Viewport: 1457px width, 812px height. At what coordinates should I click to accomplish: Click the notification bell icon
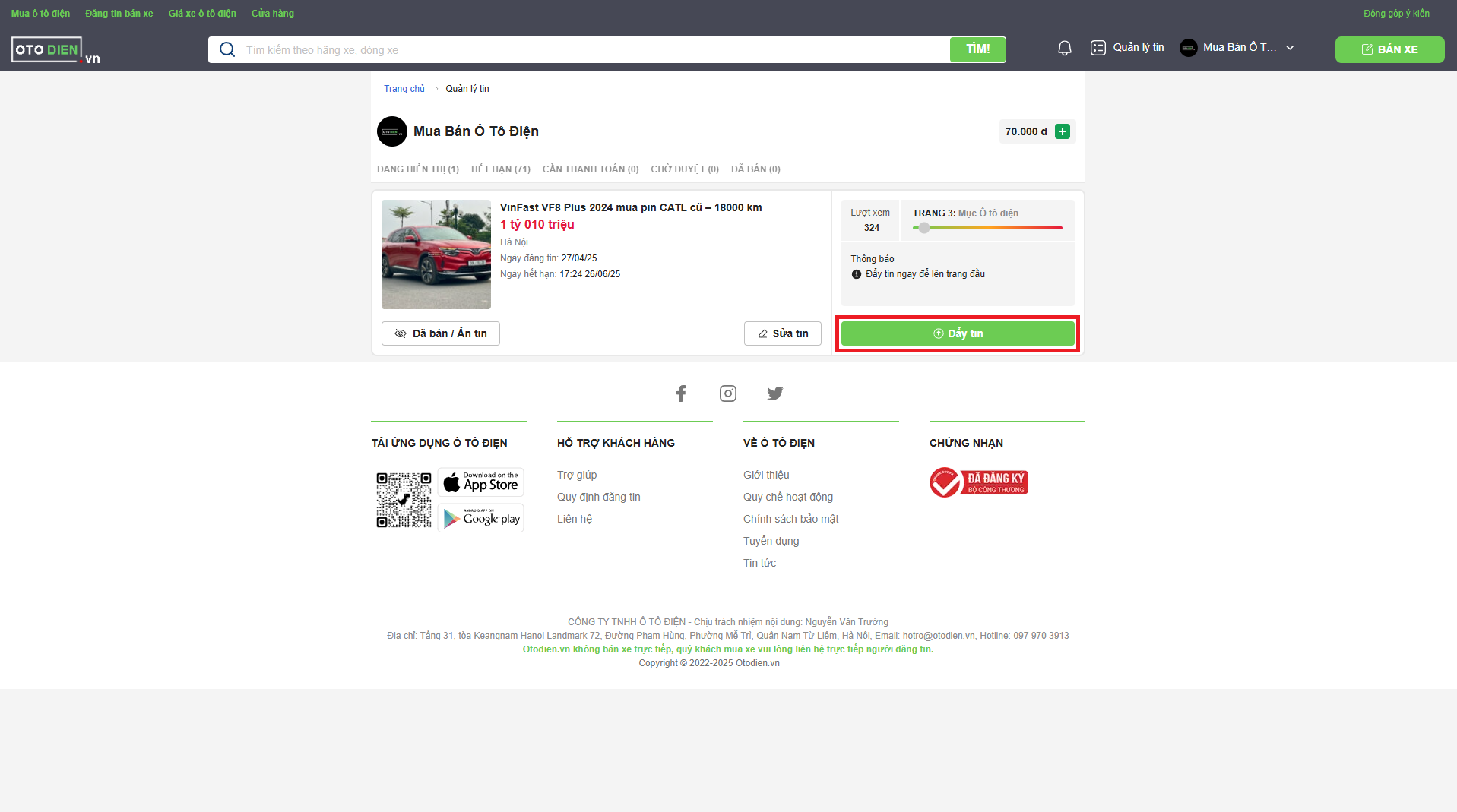pyautogui.click(x=1064, y=49)
